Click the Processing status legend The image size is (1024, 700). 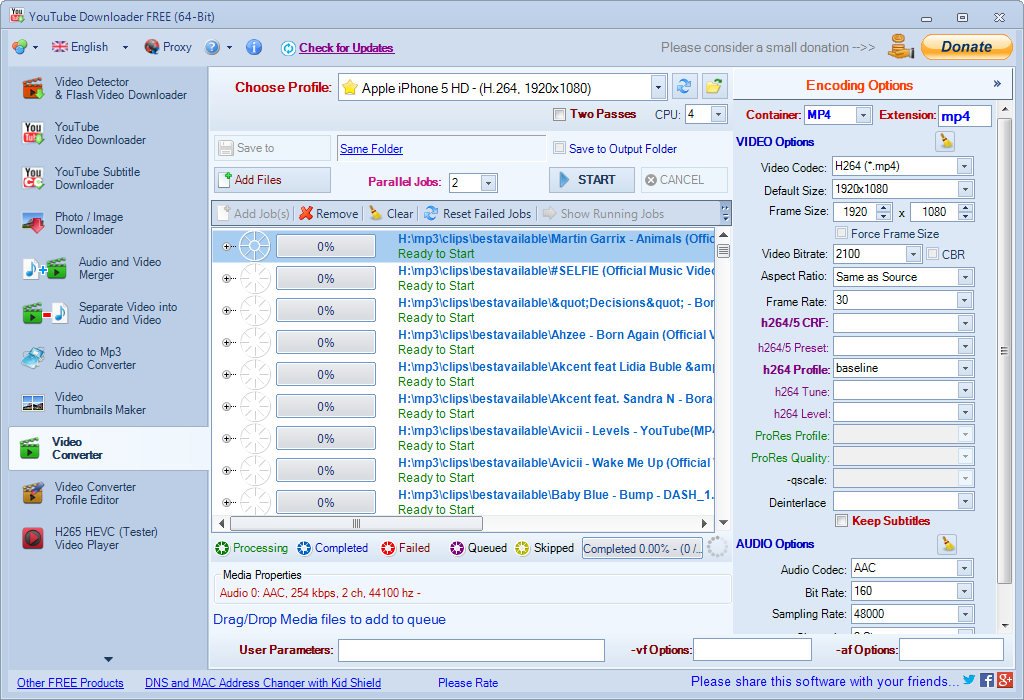click(x=251, y=548)
